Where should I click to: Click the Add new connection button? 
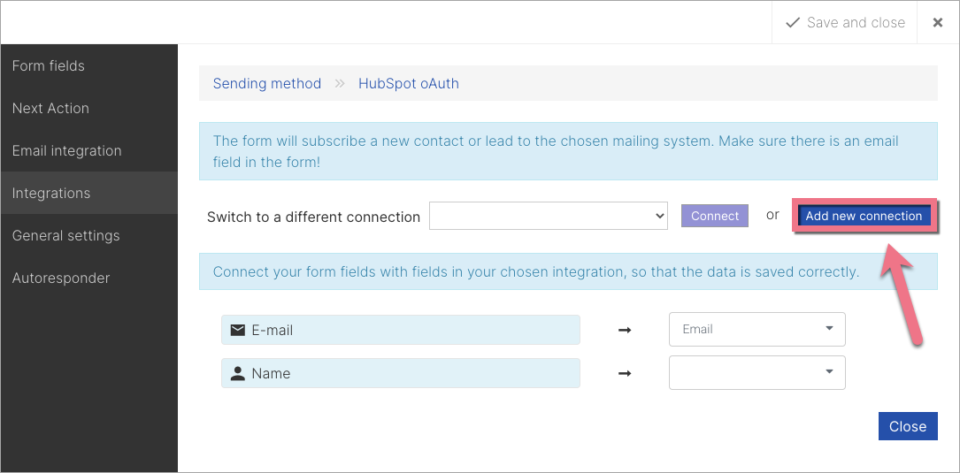pyautogui.click(x=863, y=216)
